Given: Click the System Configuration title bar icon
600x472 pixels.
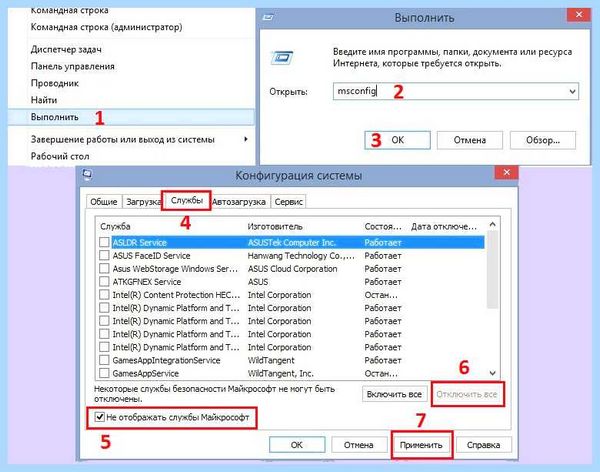Looking at the screenshot, I should click(x=87, y=175).
